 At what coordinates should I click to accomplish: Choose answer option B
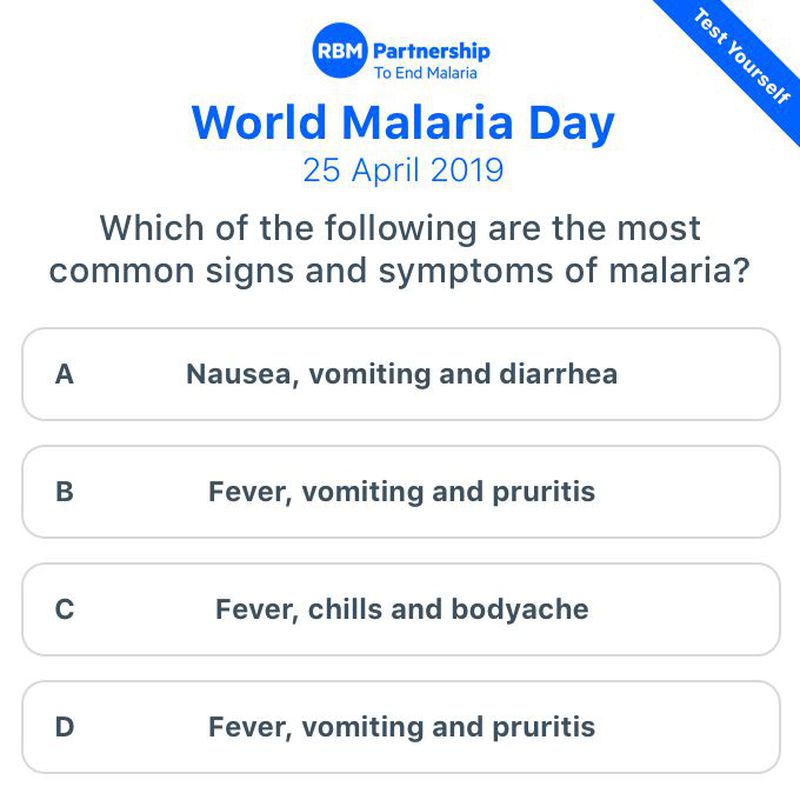(400, 492)
